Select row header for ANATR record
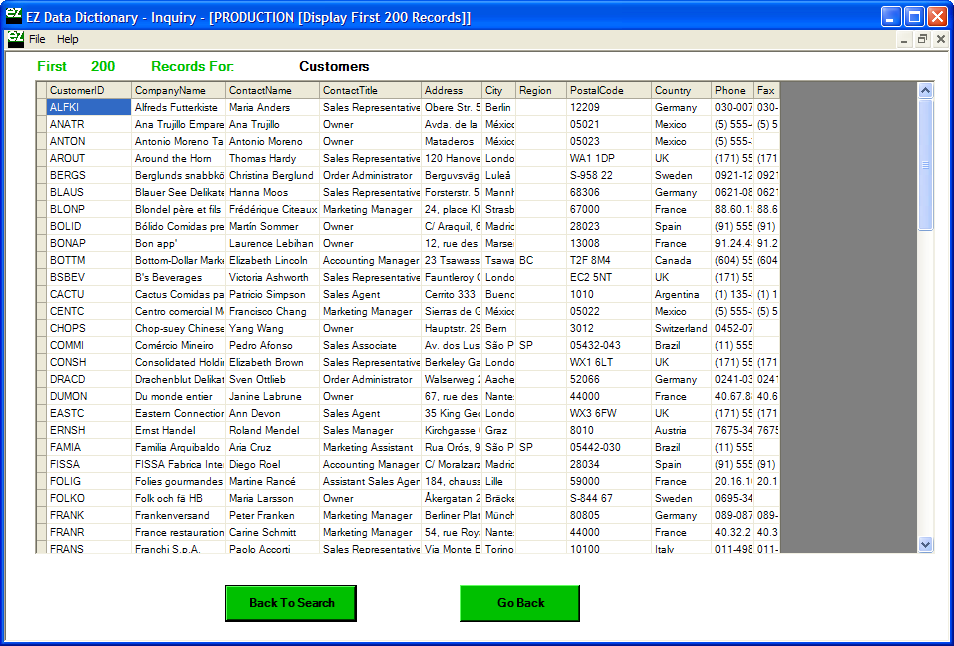This screenshot has height=646, width=954. pyautogui.click(x=41, y=124)
